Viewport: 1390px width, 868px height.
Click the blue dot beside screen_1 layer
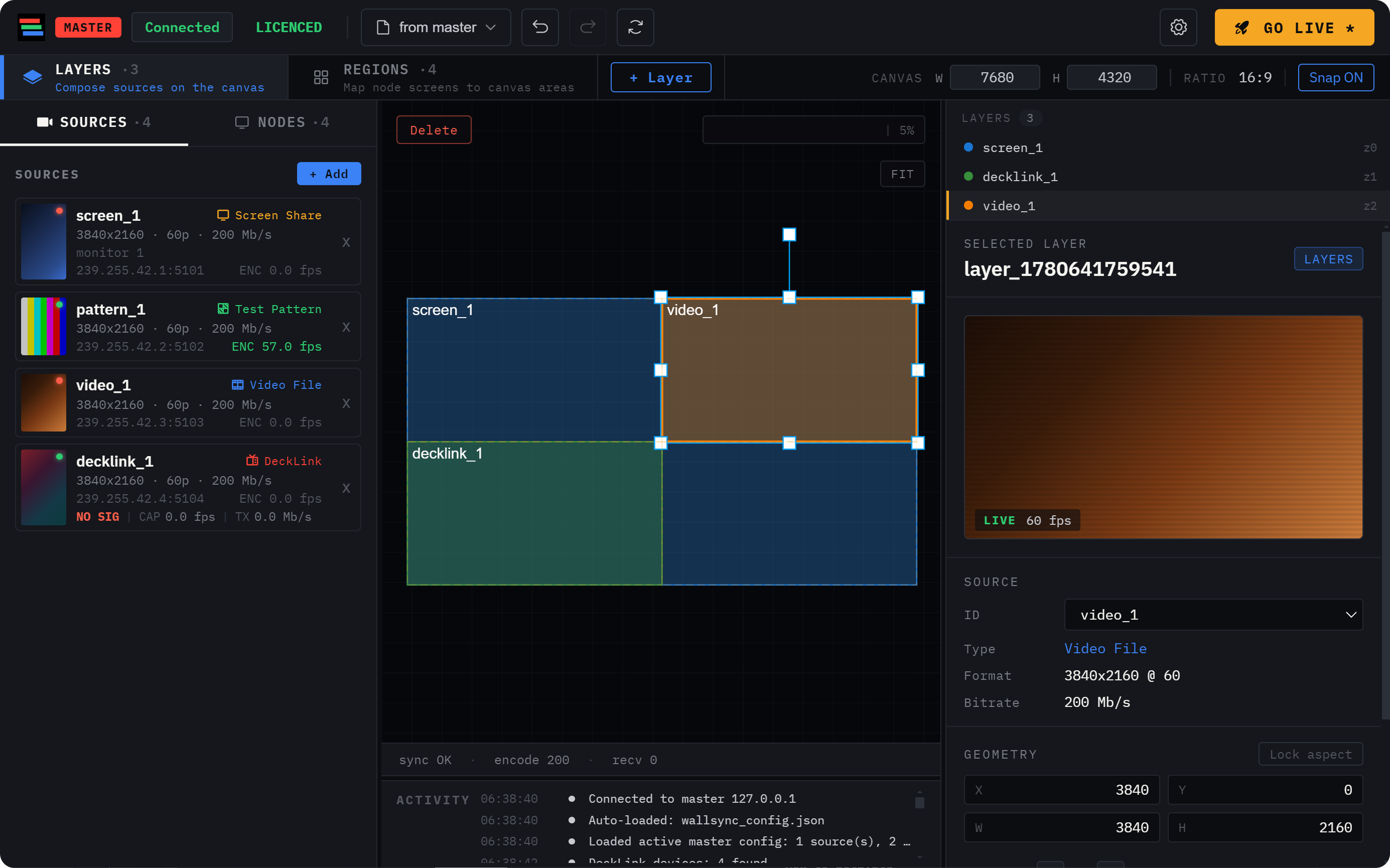point(968,147)
